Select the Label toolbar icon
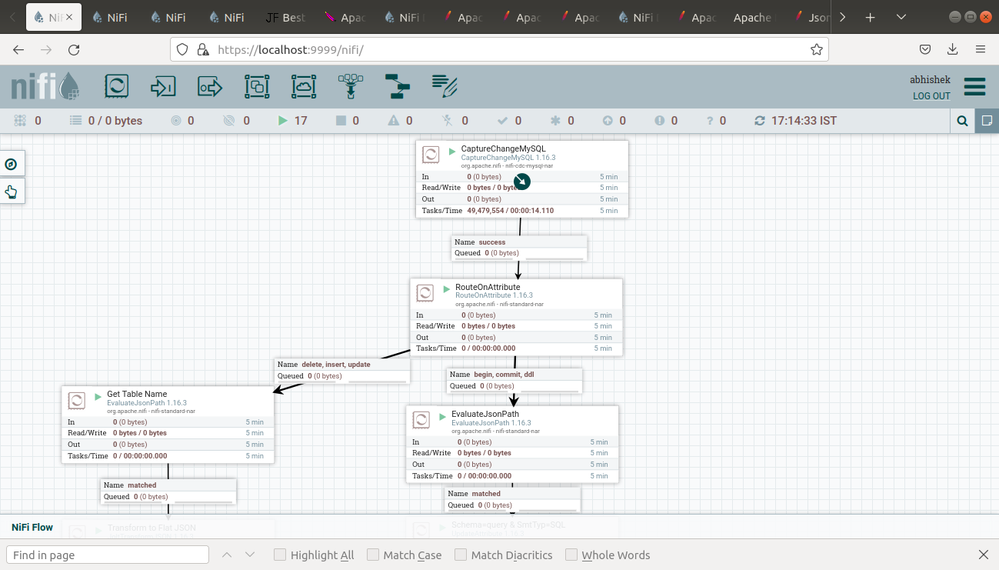 click(x=445, y=87)
